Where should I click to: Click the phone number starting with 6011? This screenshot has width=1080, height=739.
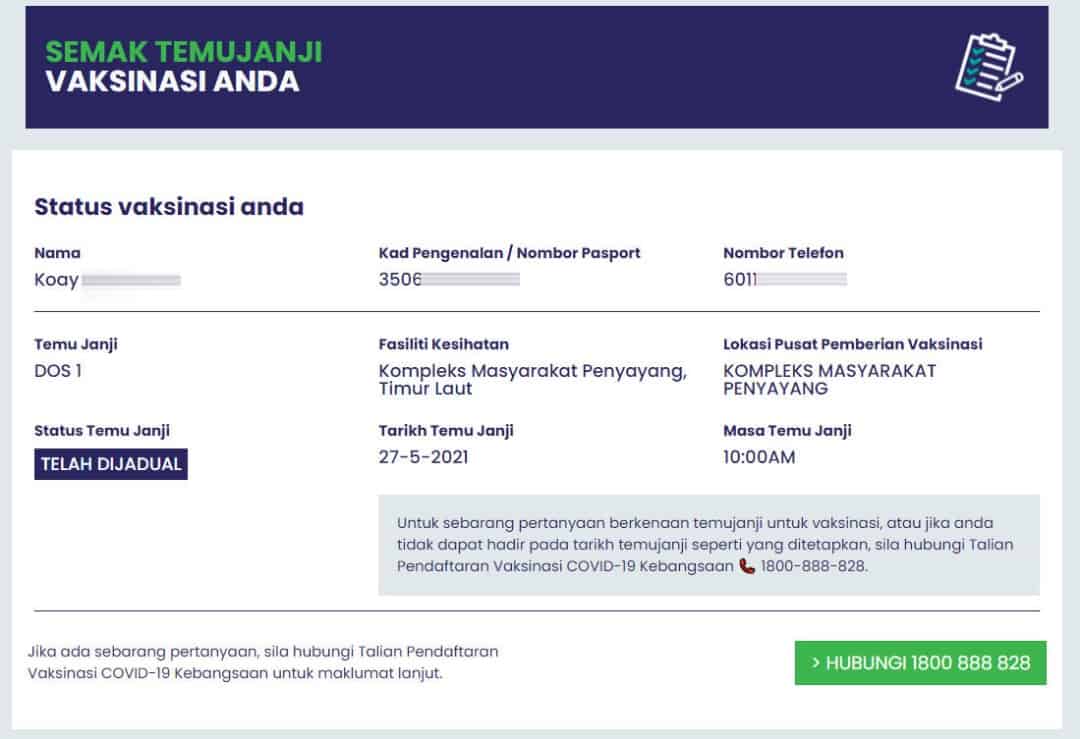coord(784,280)
